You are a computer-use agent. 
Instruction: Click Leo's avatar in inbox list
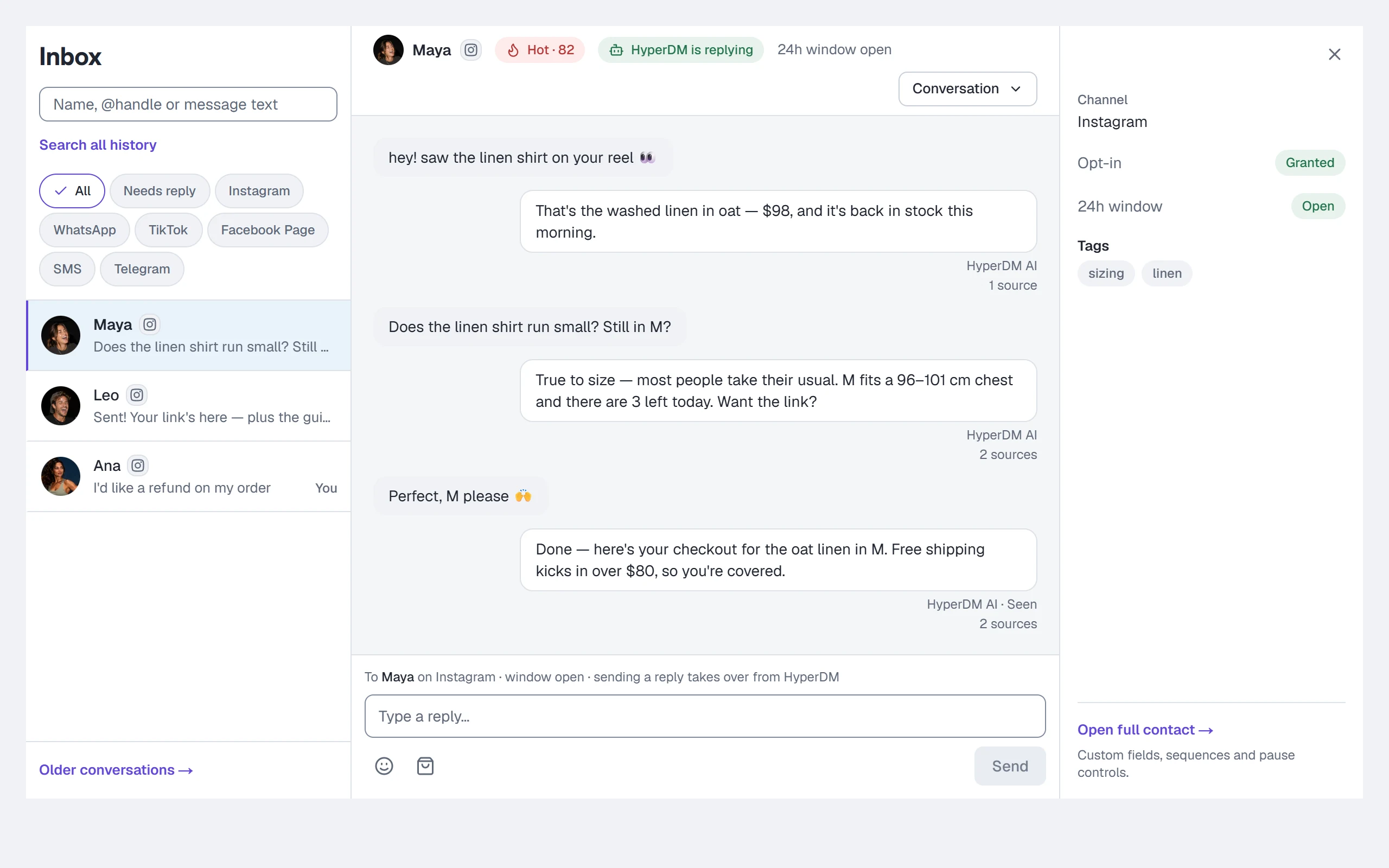(x=61, y=406)
